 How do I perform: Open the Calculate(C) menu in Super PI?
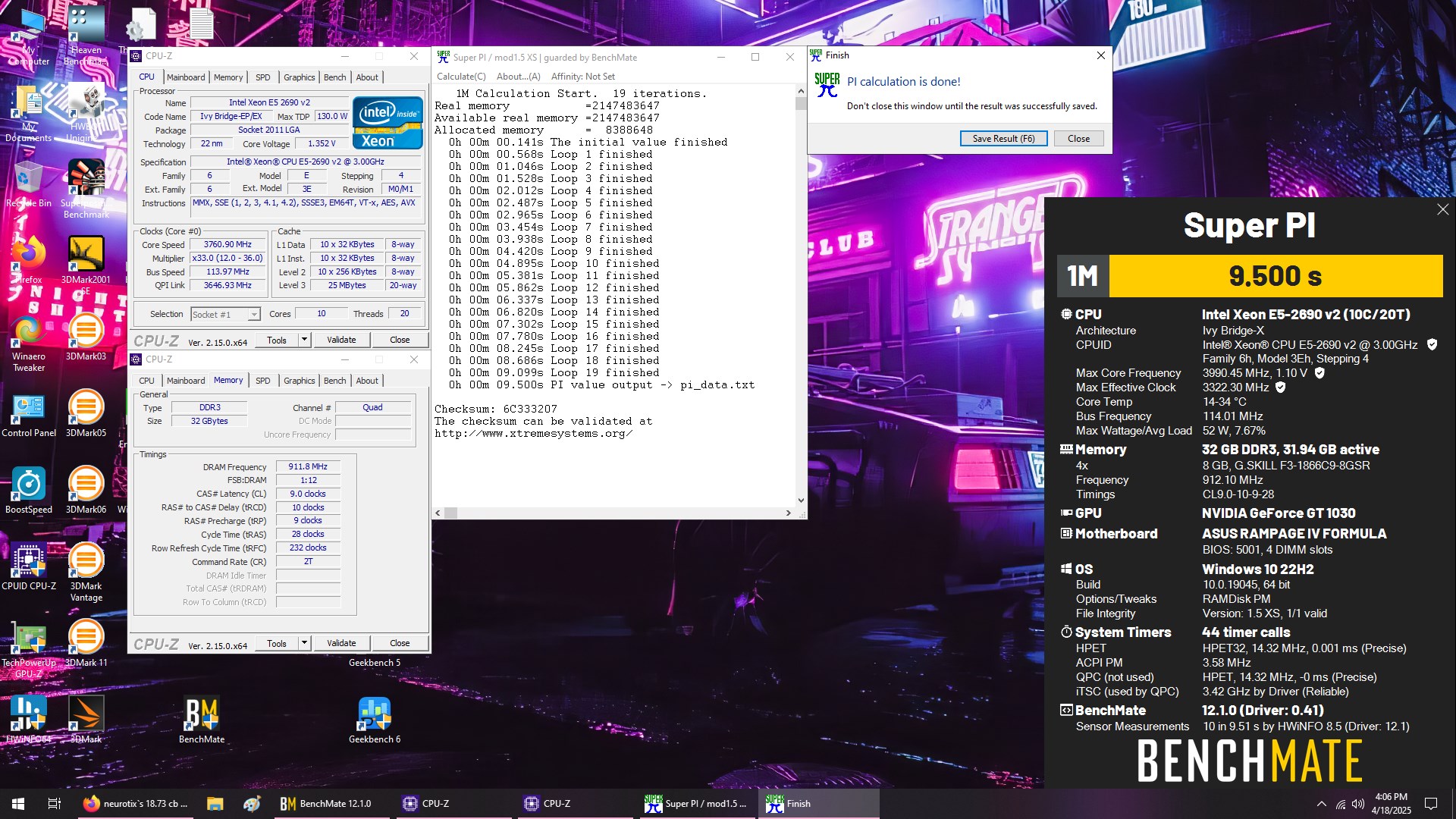(461, 77)
